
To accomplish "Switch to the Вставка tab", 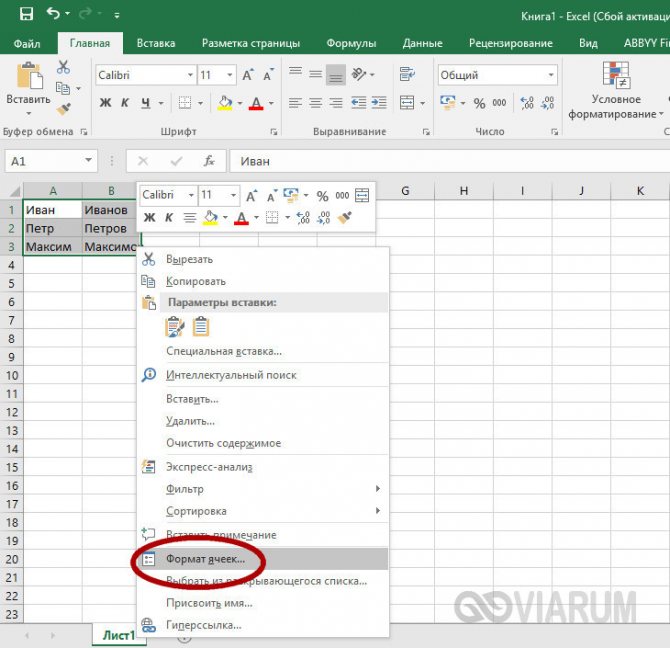I will pos(156,44).
